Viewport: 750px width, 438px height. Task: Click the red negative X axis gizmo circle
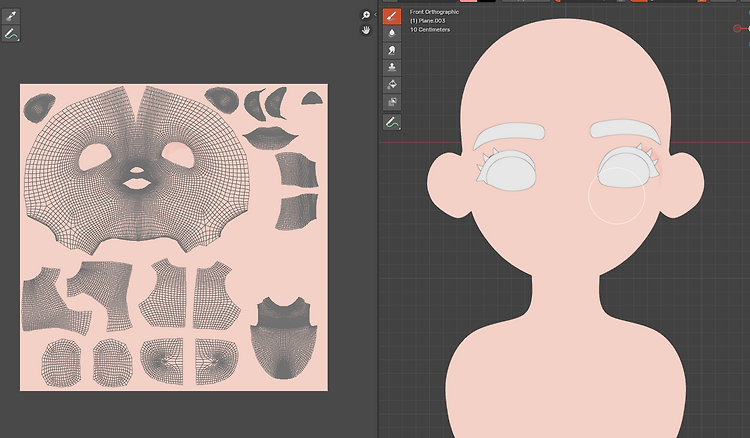coord(737,29)
